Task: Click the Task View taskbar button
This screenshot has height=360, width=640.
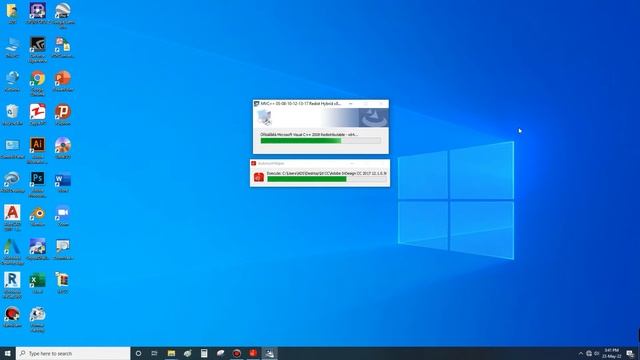Action: [154, 353]
